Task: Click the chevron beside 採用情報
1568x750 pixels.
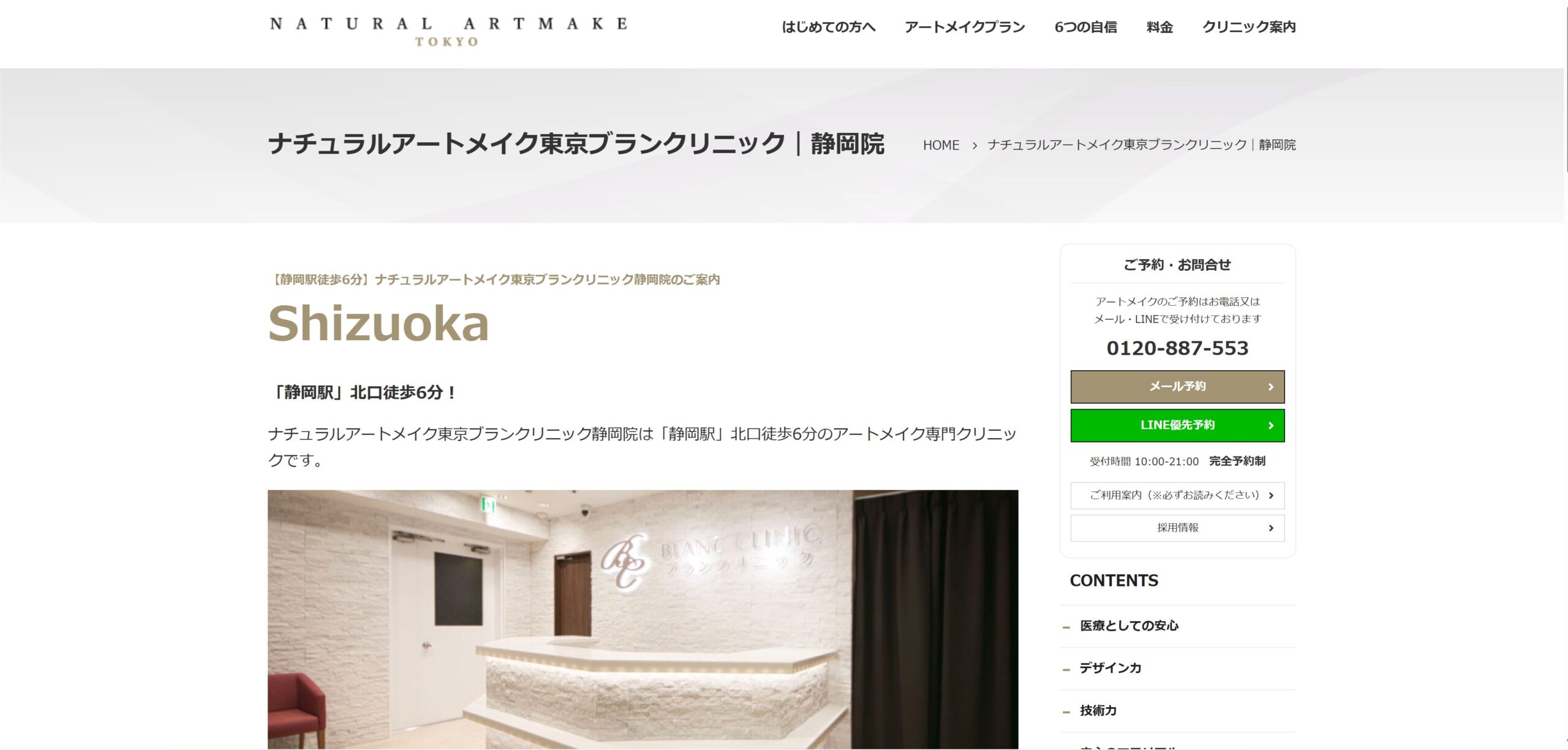Action: coord(1271,528)
